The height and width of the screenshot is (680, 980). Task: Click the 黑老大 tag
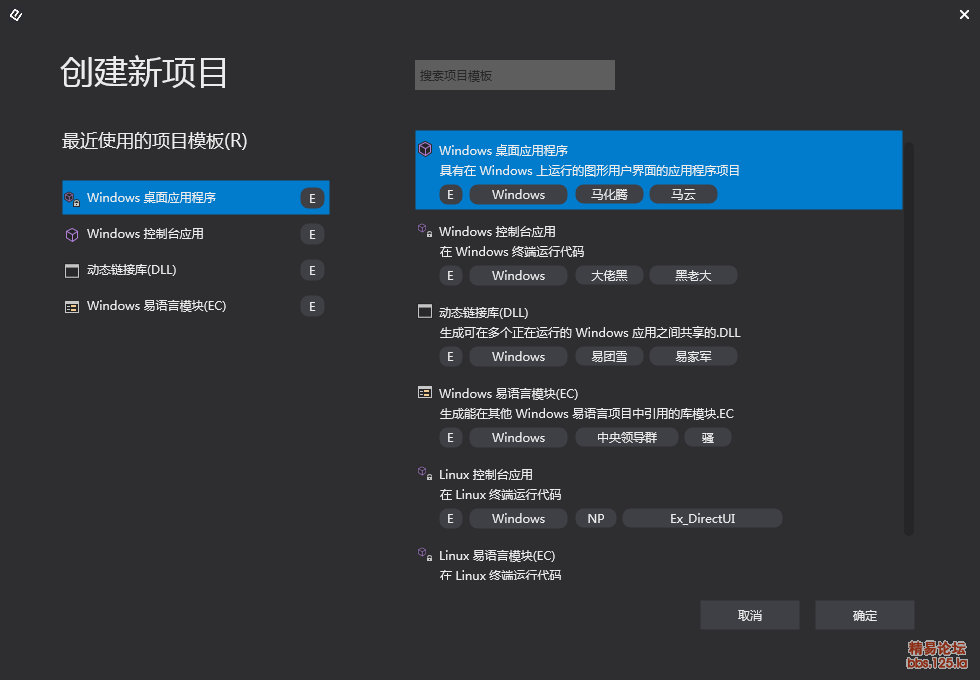[693, 276]
